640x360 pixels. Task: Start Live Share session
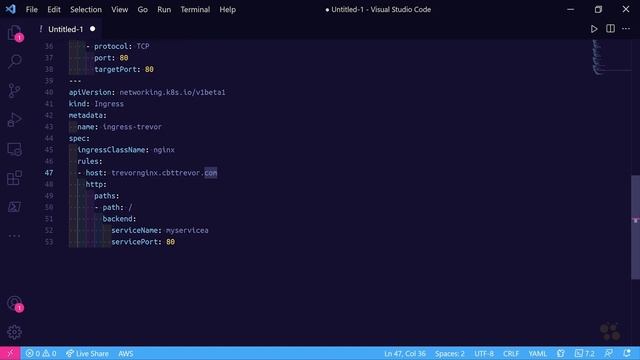(x=87, y=353)
